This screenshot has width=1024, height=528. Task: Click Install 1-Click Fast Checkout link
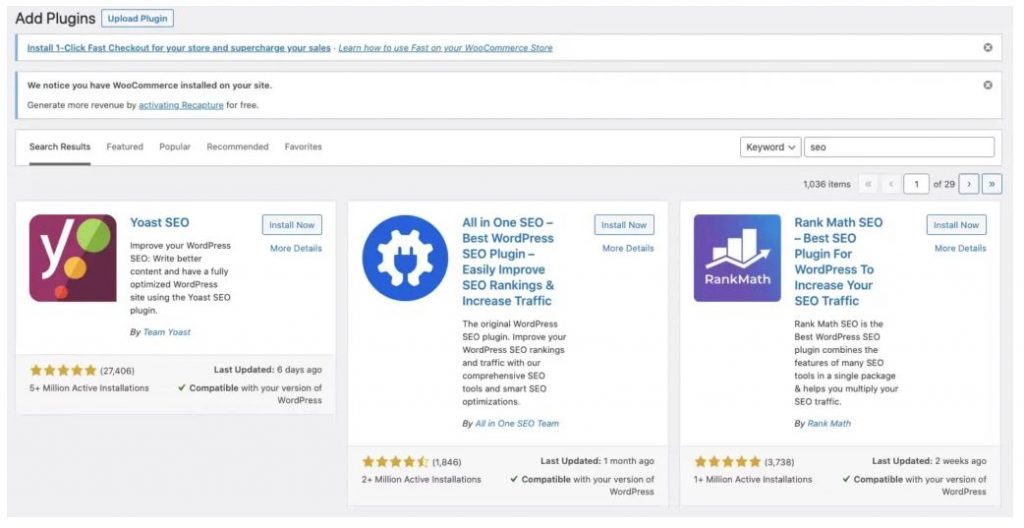[179, 48]
